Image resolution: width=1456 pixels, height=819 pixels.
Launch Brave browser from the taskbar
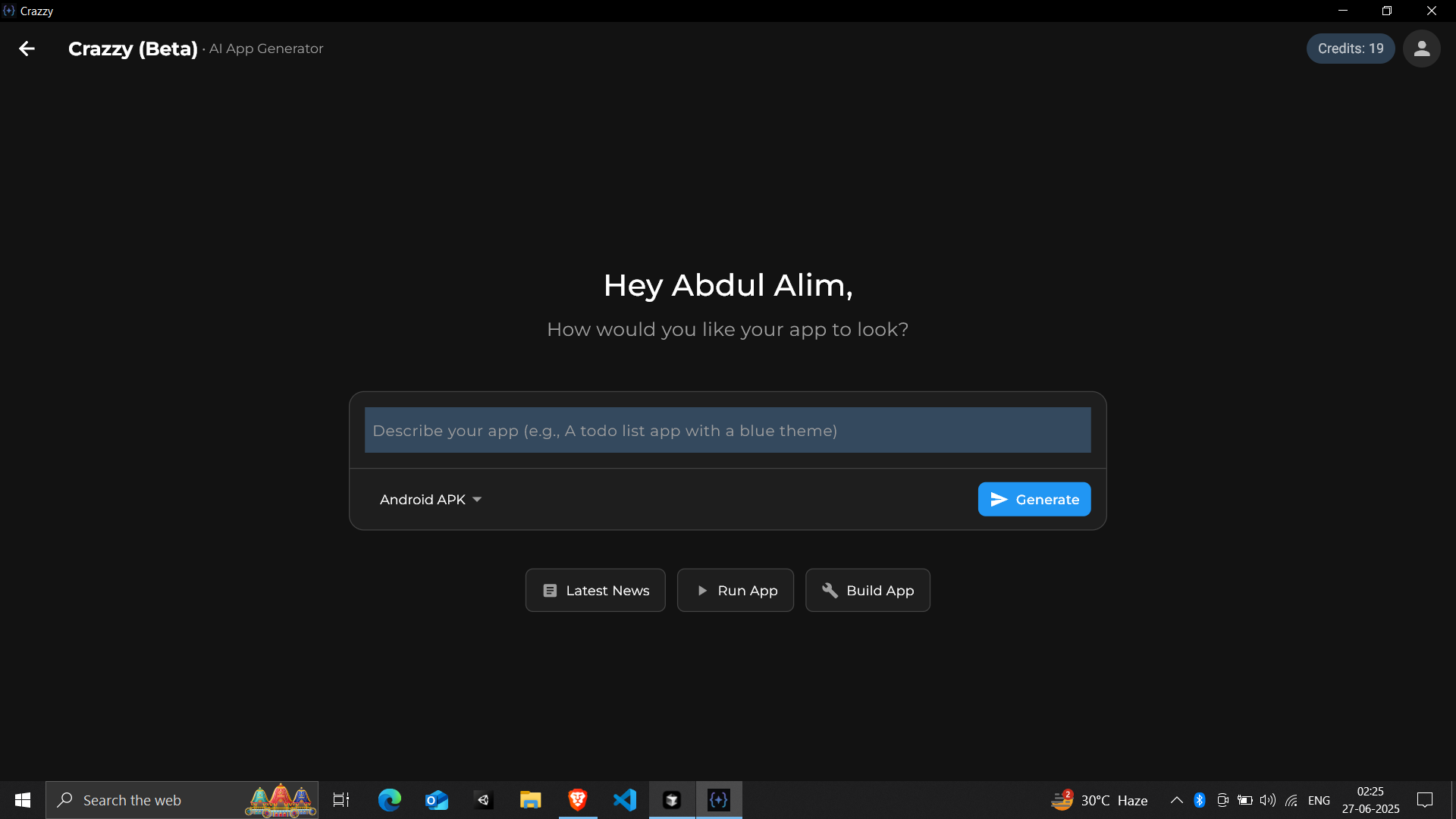point(578,799)
